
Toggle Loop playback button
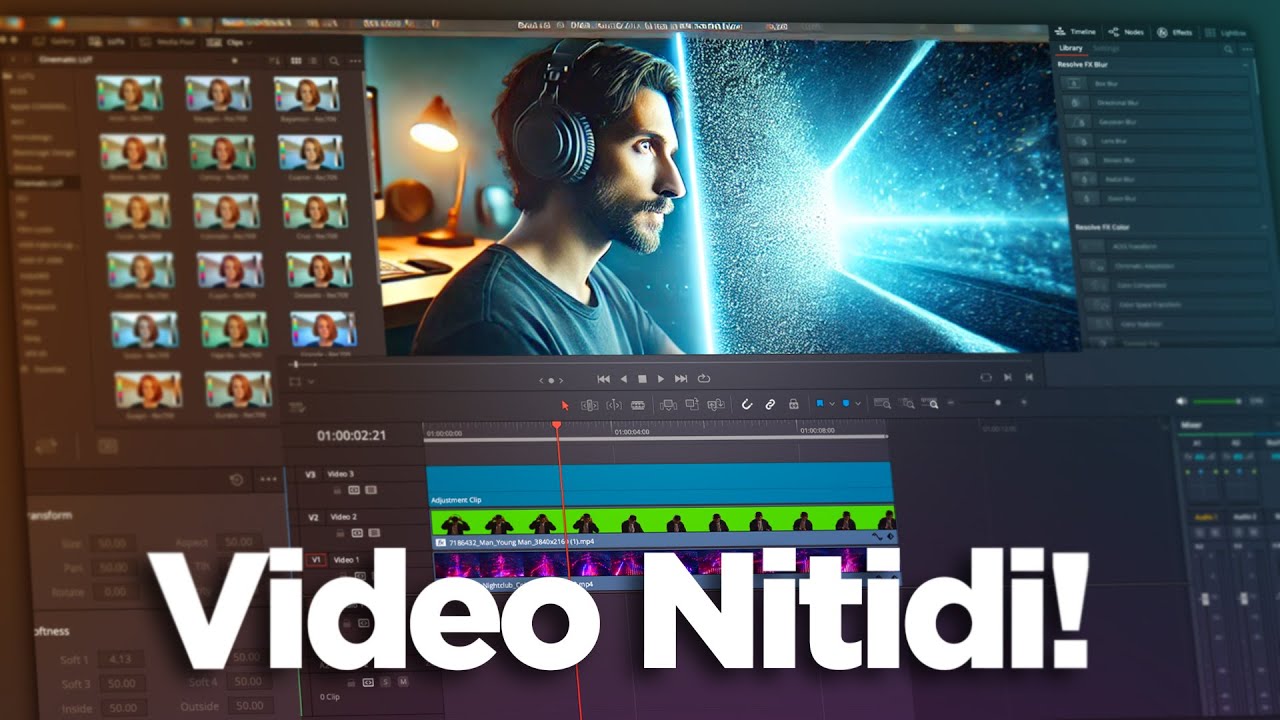tap(704, 379)
